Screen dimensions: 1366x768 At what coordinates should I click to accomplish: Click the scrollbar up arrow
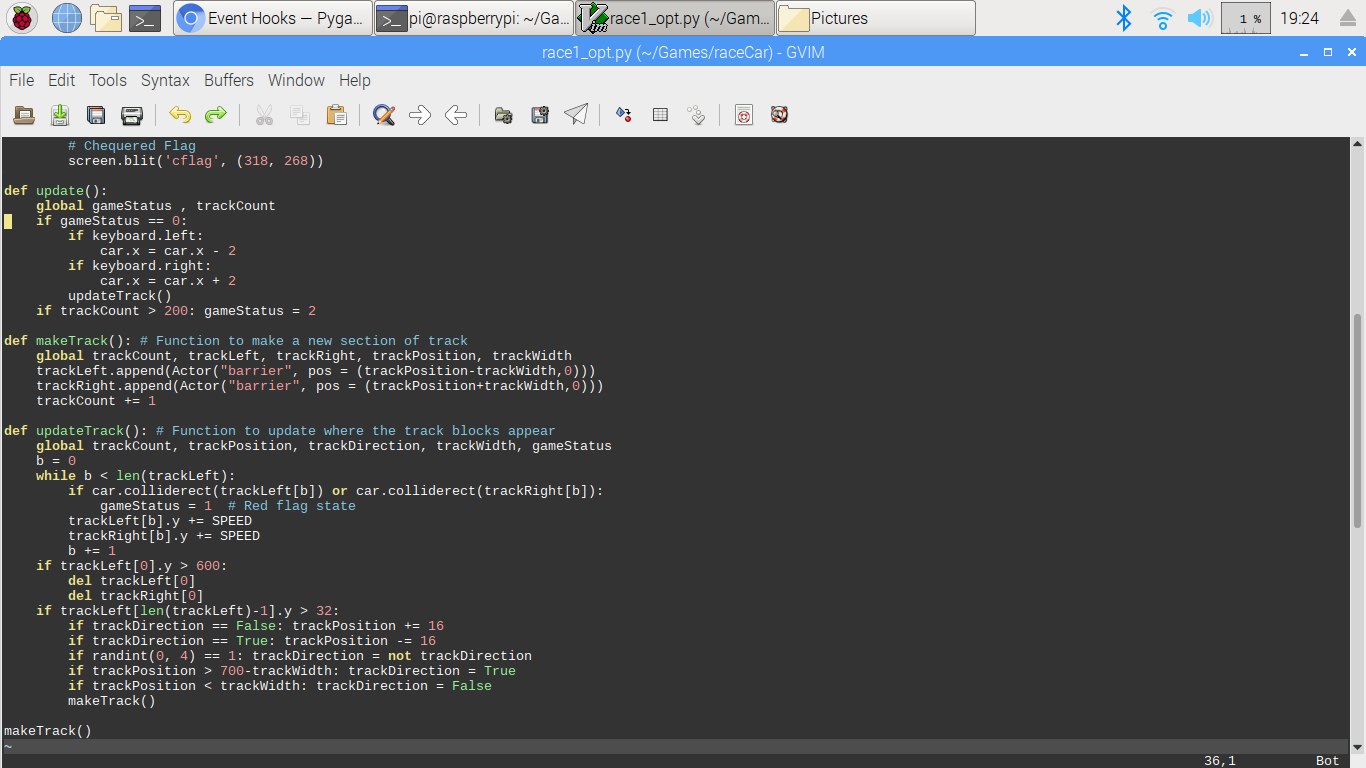tap(1357, 145)
